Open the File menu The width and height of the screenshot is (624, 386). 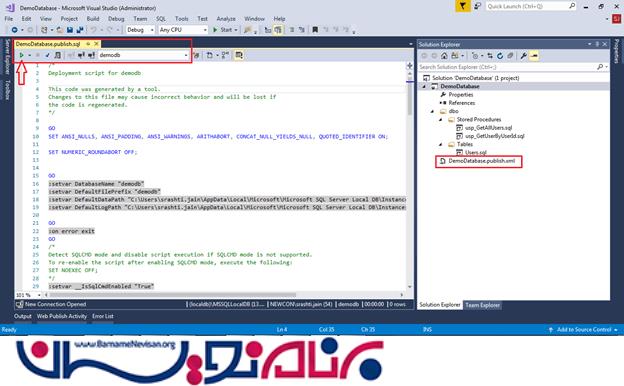9,19
